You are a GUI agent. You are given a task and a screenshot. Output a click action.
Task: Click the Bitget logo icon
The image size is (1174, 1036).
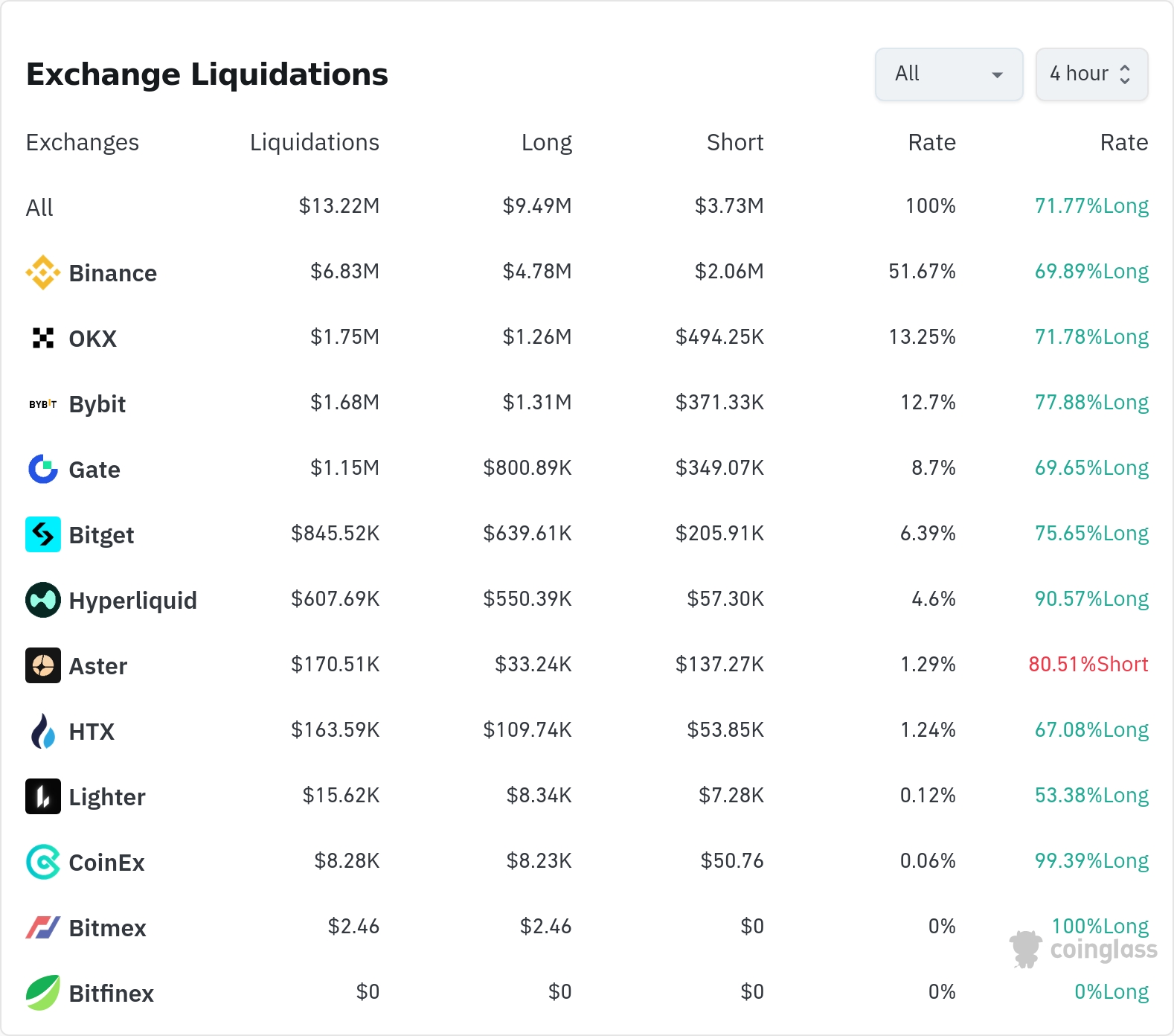tap(43, 535)
